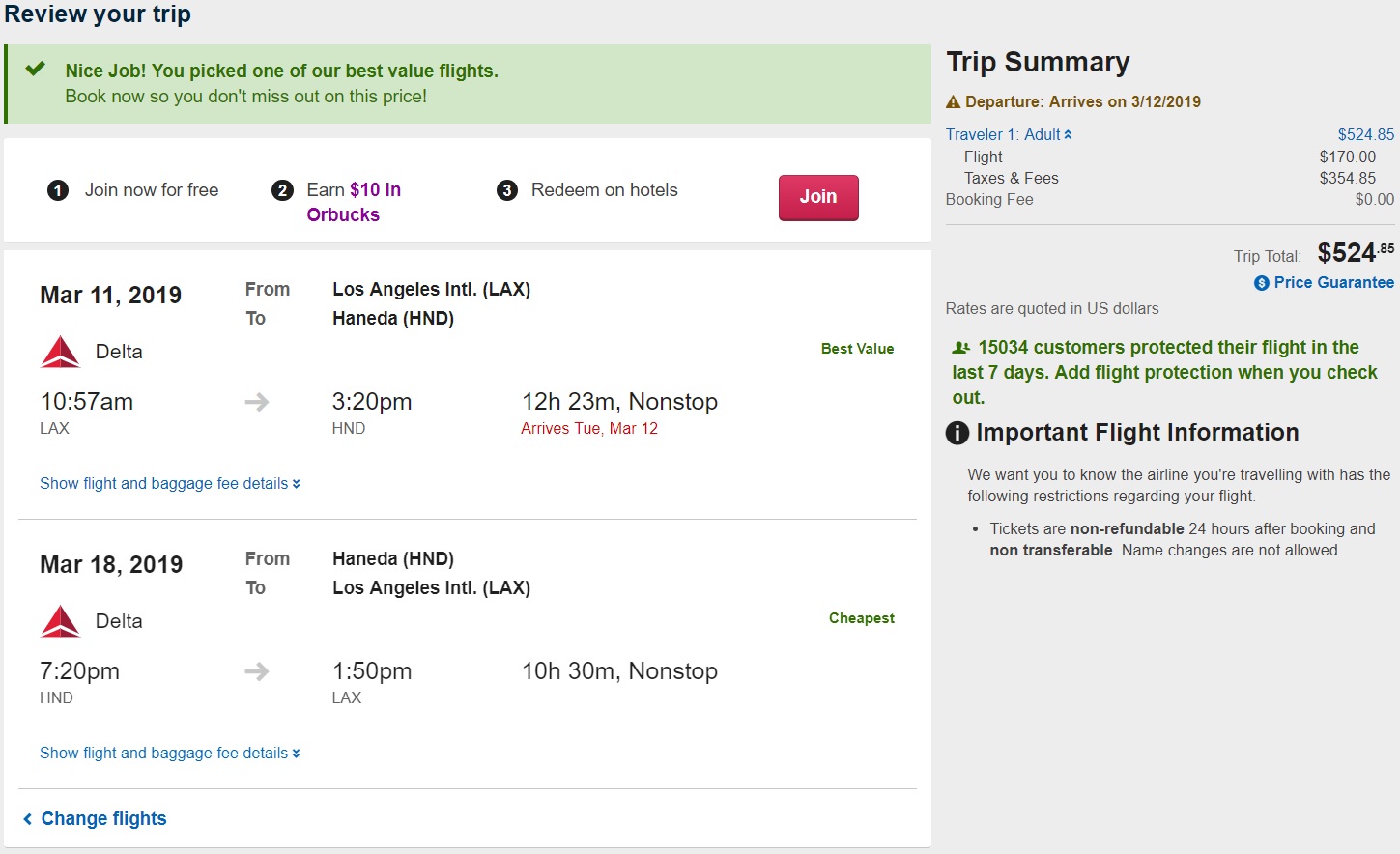Click the Important Flight Information info icon
This screenshot has height=854, width=1400.
(957, 433)
